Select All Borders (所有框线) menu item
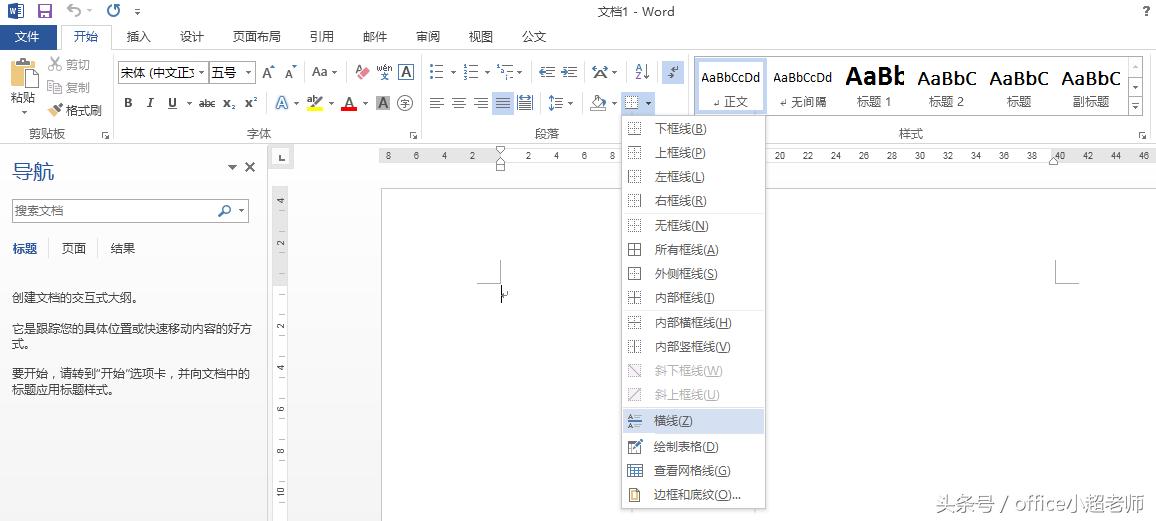Image resolution: width=1156 pixels, height=521 pixels. (693, 250)
